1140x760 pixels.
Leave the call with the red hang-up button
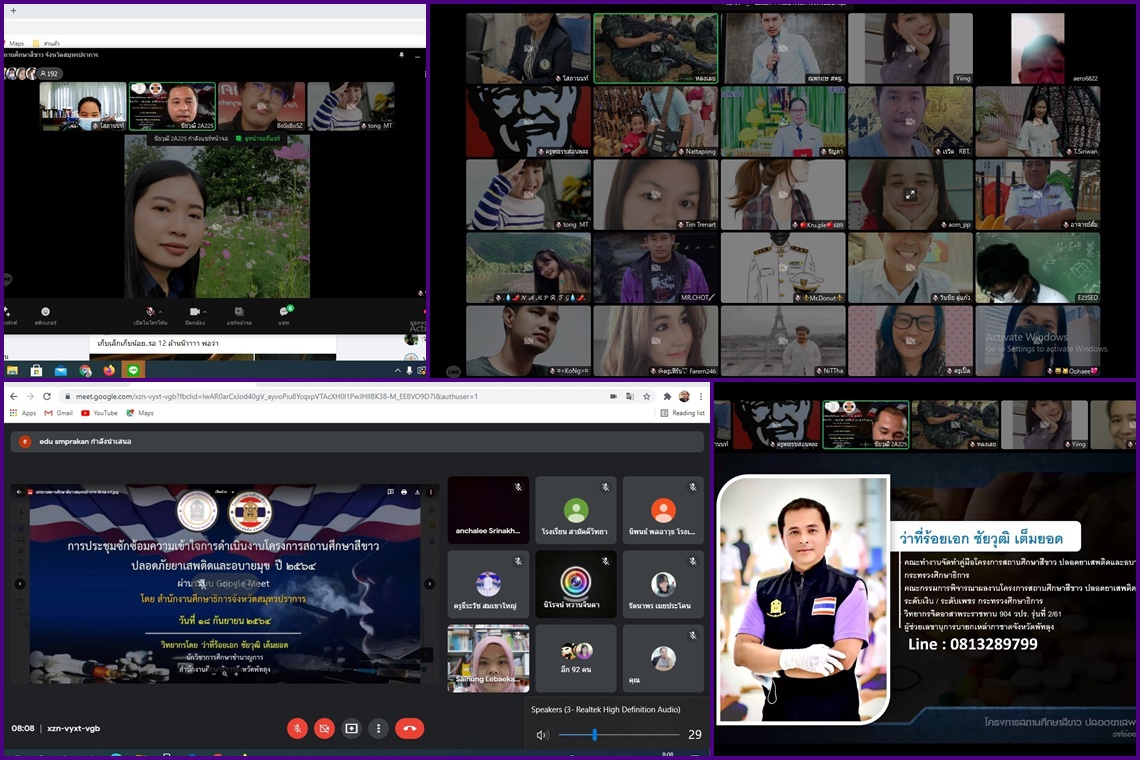pos(409,728)
